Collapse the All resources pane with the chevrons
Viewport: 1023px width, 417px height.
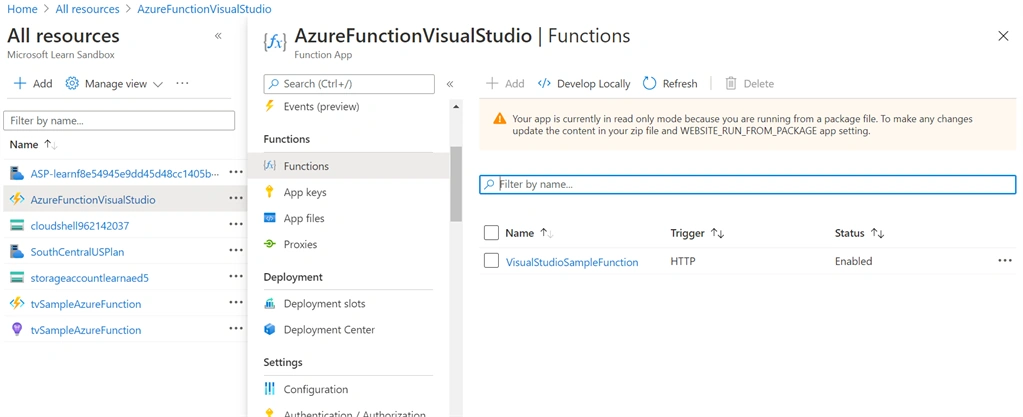218,36
